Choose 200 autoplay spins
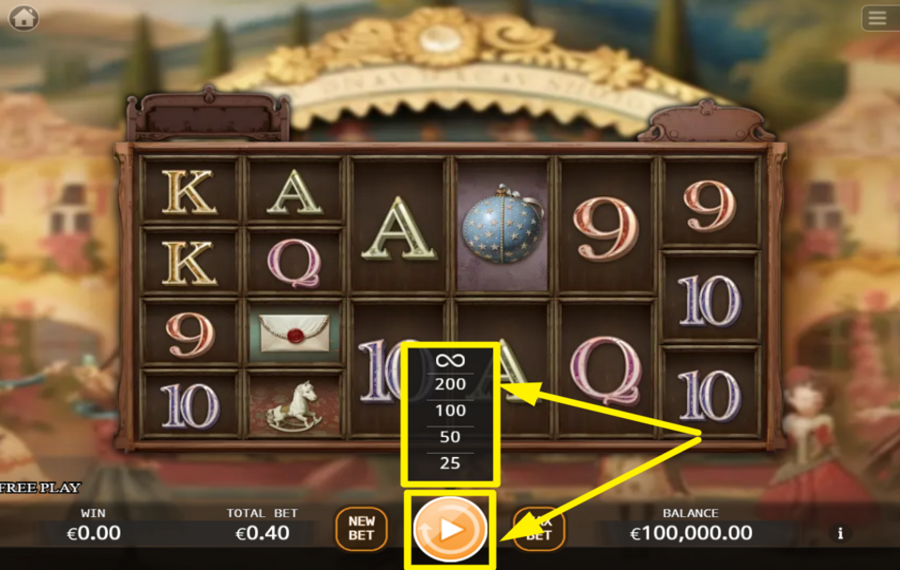 point(450,384)
